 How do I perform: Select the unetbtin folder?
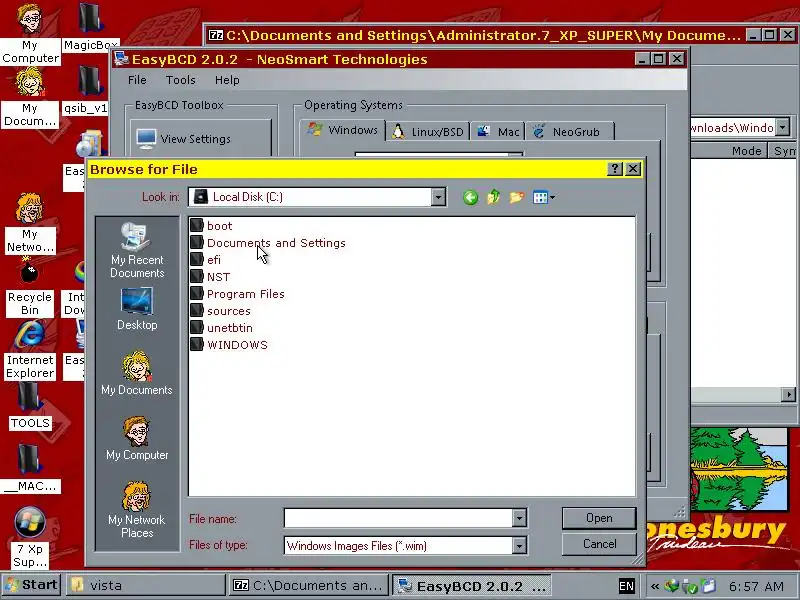tap(221, 328)
